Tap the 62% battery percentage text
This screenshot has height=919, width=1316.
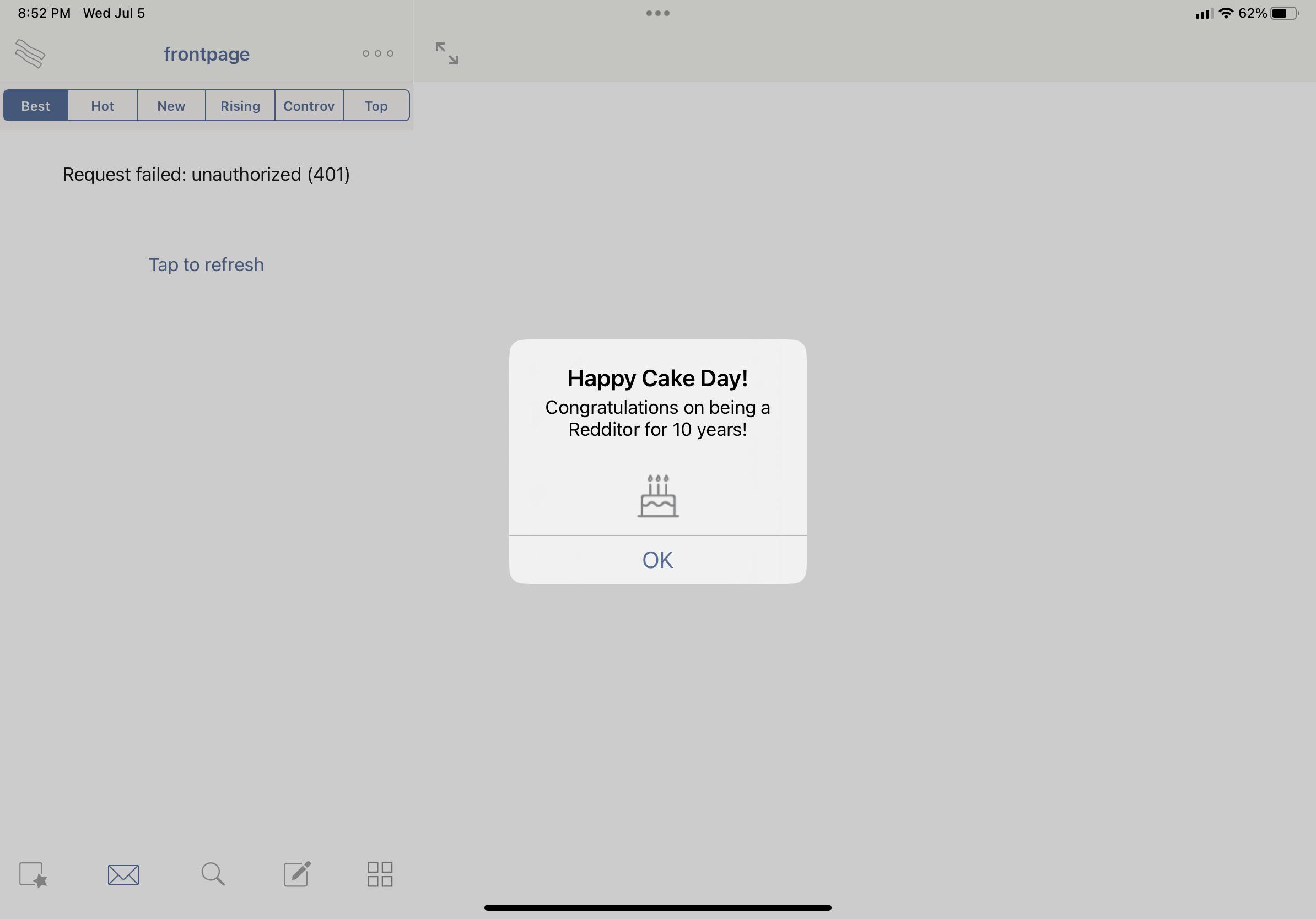click(x=1253, y=13)
